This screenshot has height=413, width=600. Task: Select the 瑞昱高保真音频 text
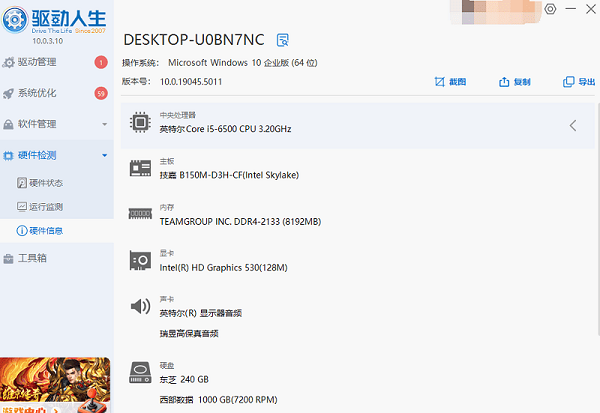click(x=189, y=334)
